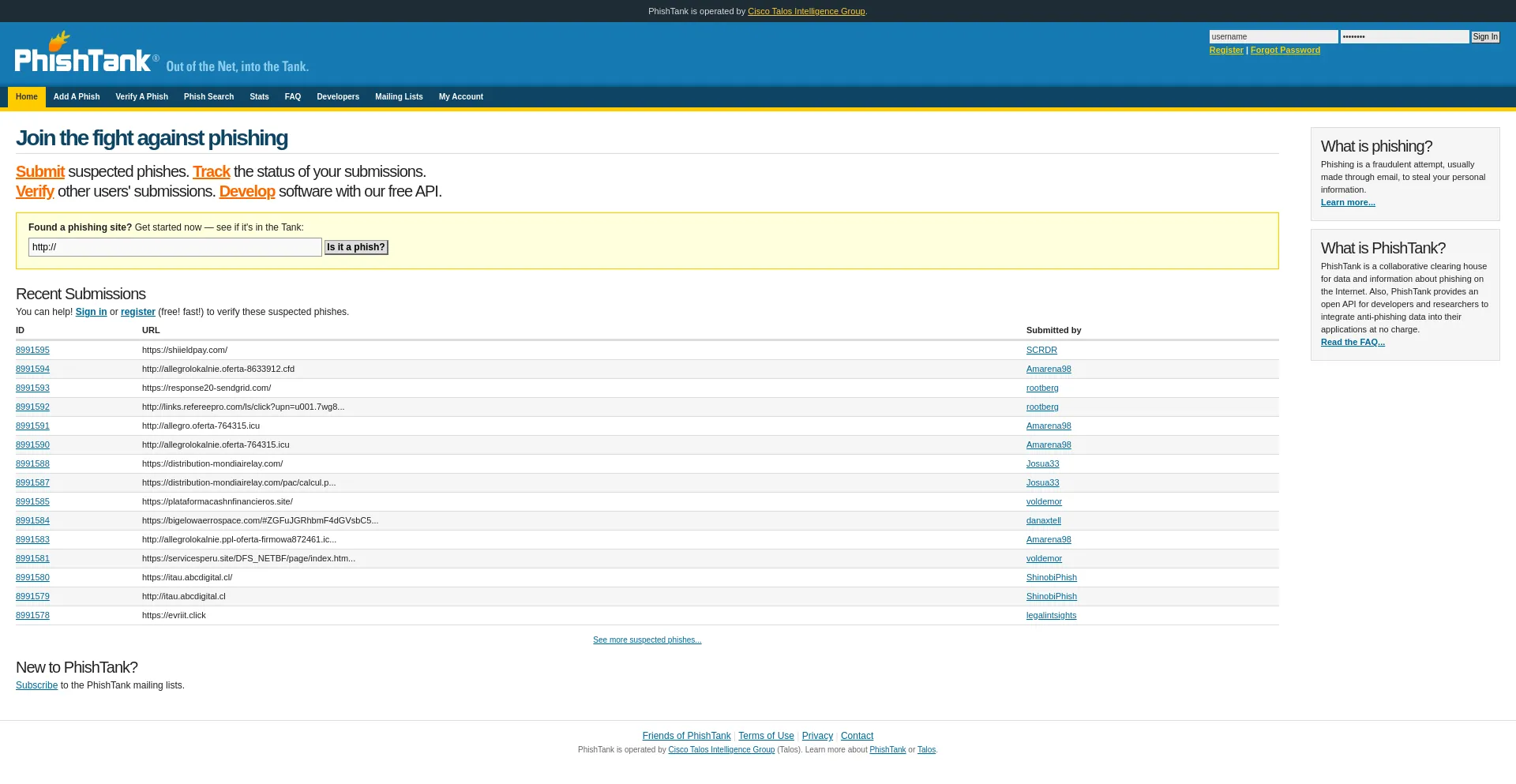
Task: Click the orange Develop link
Action: (247, 191)
